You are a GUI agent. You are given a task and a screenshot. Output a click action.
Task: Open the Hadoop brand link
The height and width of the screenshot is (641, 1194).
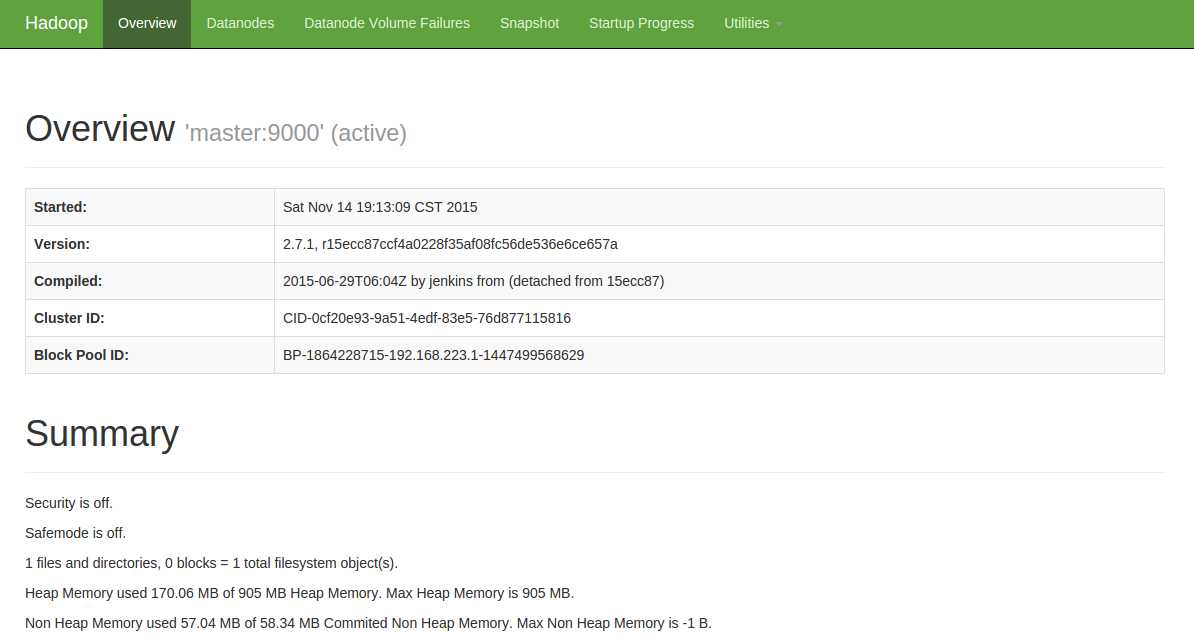pos(56,23)
